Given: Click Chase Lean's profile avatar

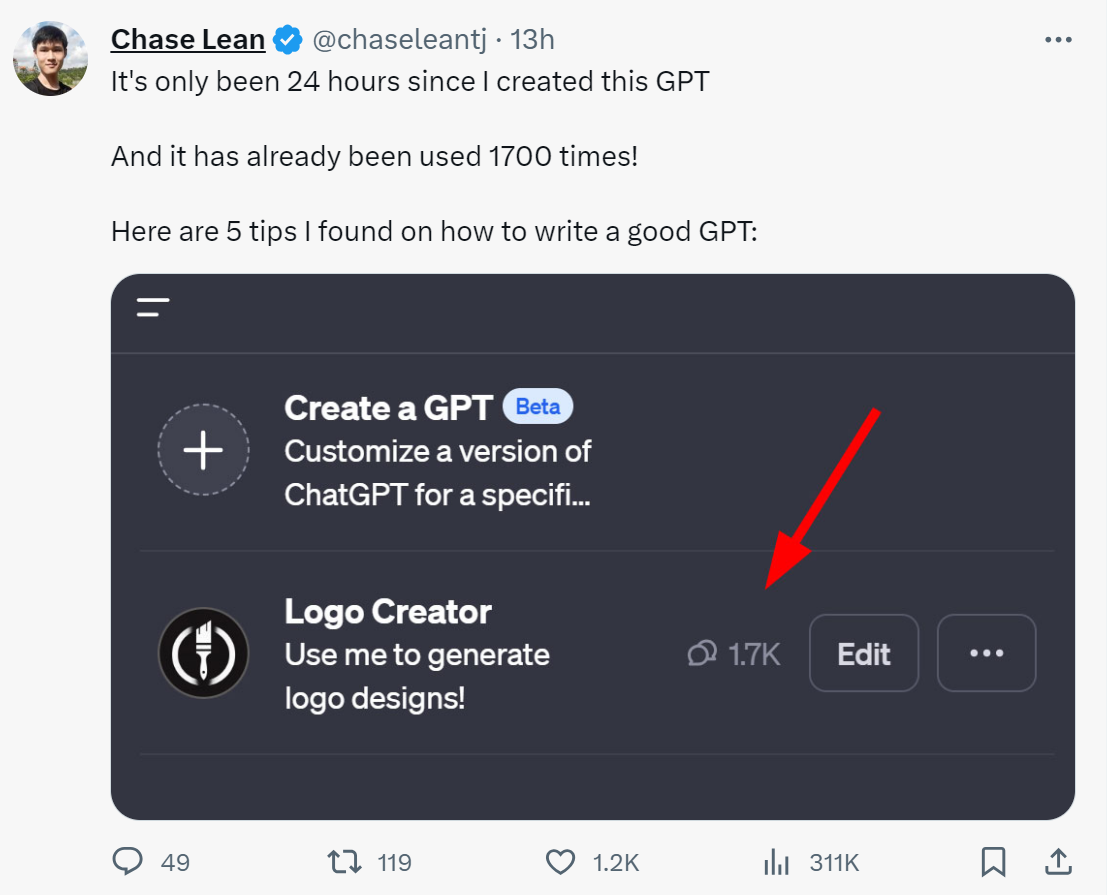Looking at the screenshot, I should [50, 58].
